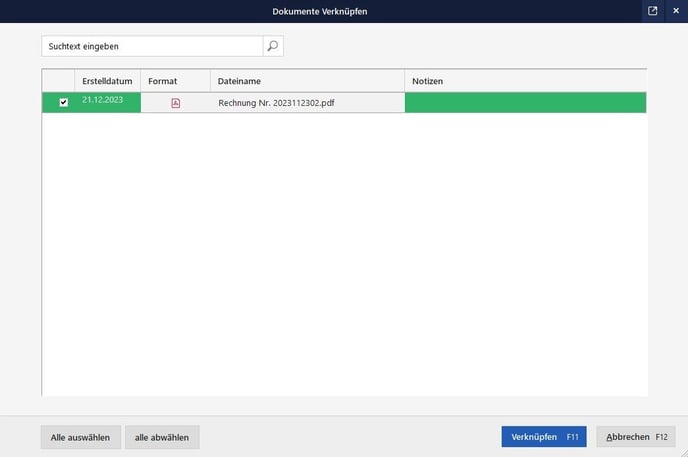This screenshot has width=688, height=457.
Task: Uncheck the checkbox for Rechnung Nr. 2023112302.pdf
Action: click(x=64, y=102)
